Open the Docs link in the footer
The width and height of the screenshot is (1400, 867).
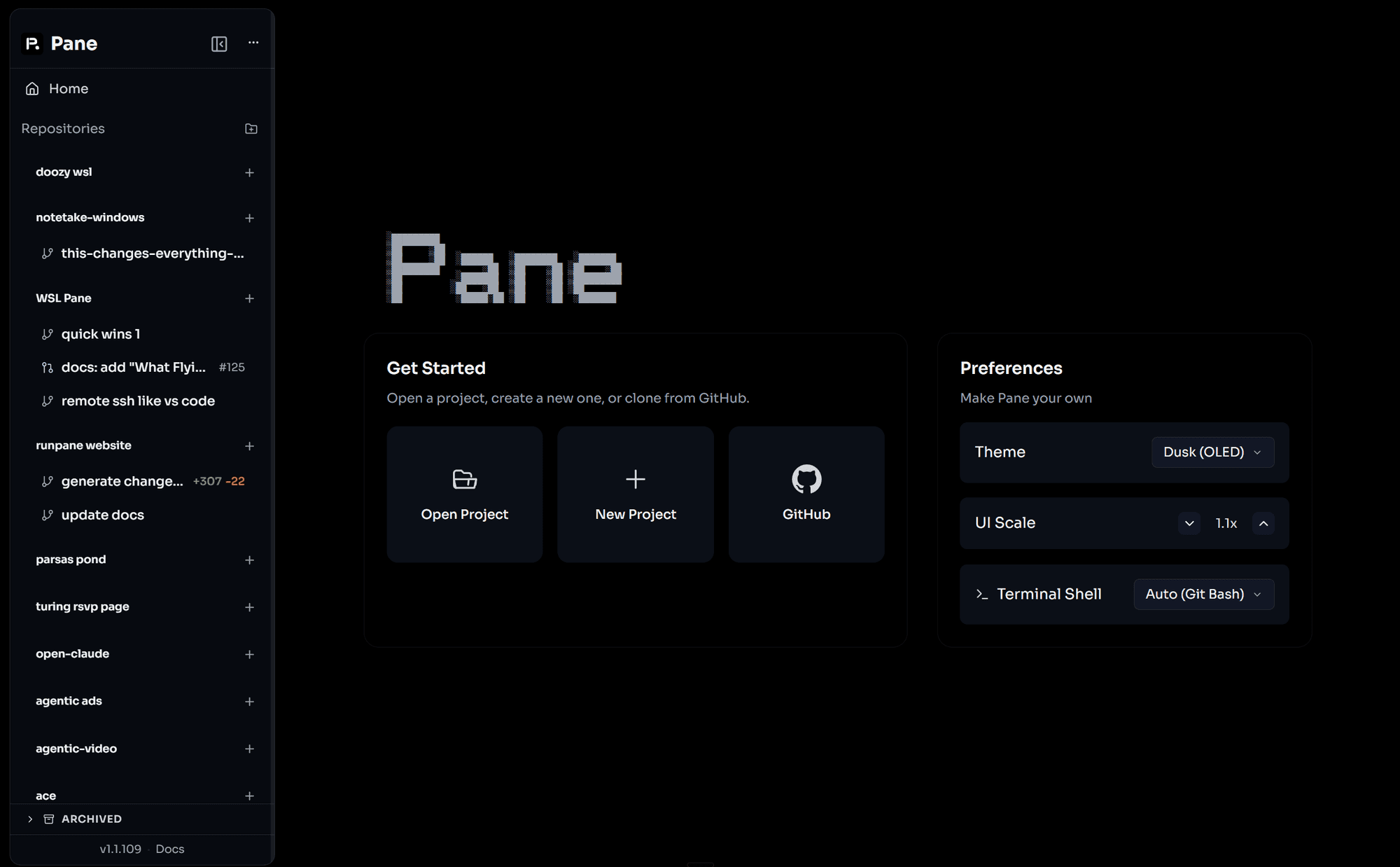pos(169,848)
